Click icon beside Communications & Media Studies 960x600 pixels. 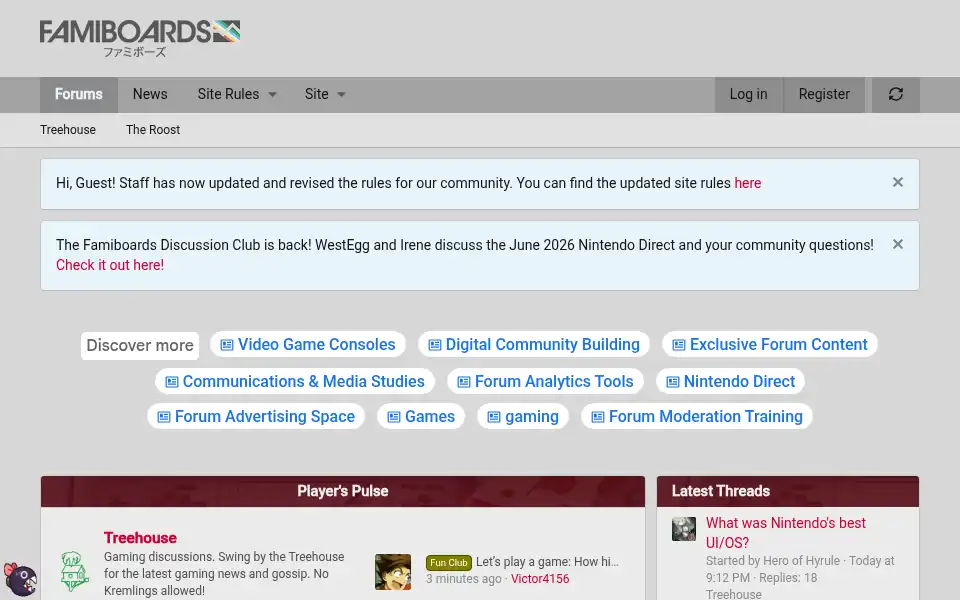pyautogui.click(x=172, y=382)
